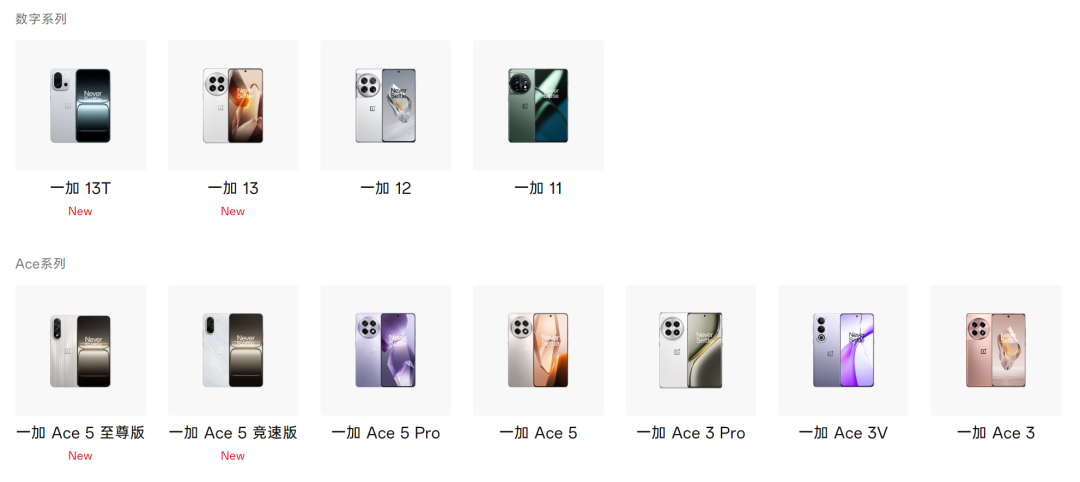1080x482 pixels.
Task: Click the 一加 12 phone picture
Action: pos(386,105)
